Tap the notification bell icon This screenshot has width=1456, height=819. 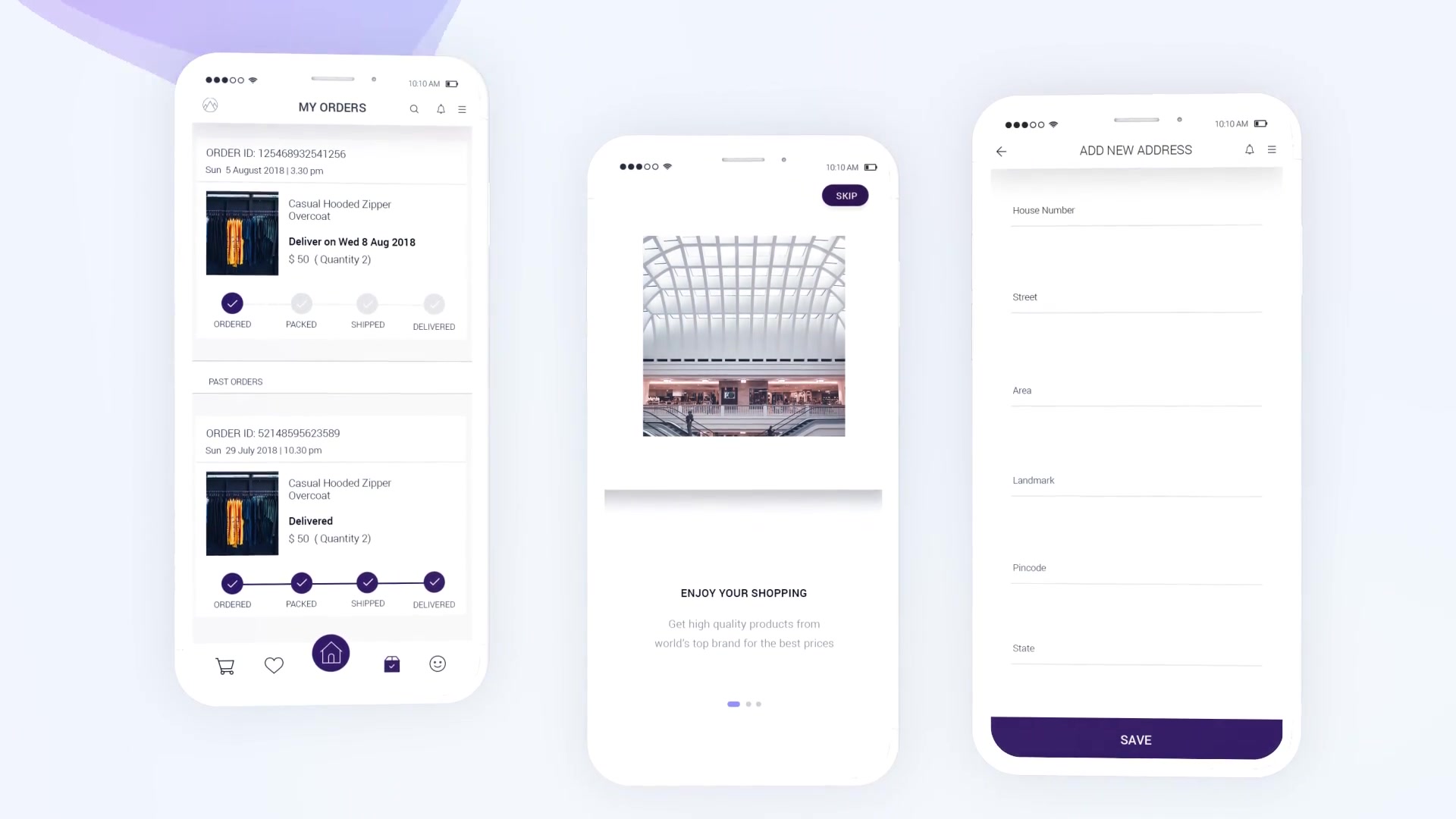(440, 109)
